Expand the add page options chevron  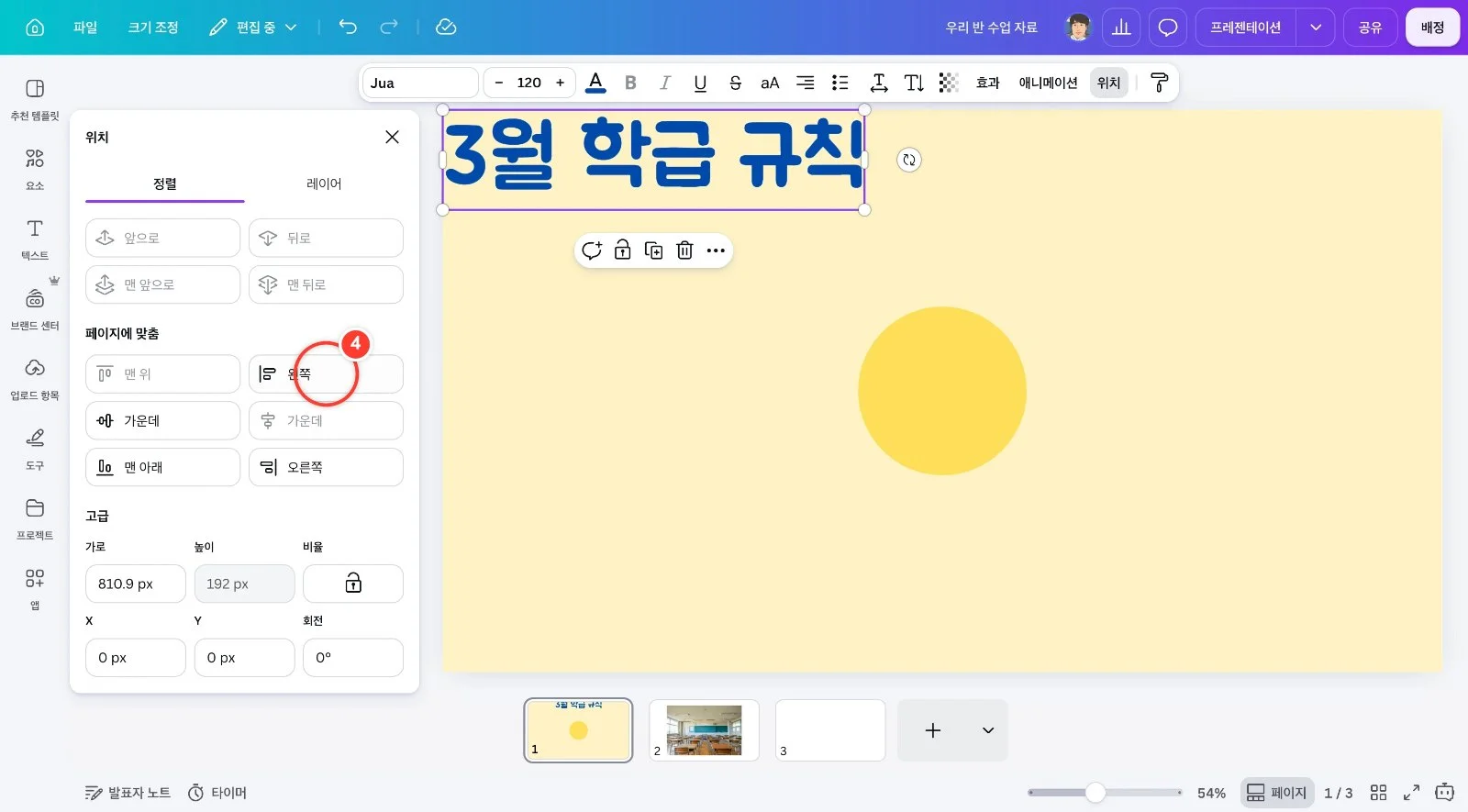(988, 730)
